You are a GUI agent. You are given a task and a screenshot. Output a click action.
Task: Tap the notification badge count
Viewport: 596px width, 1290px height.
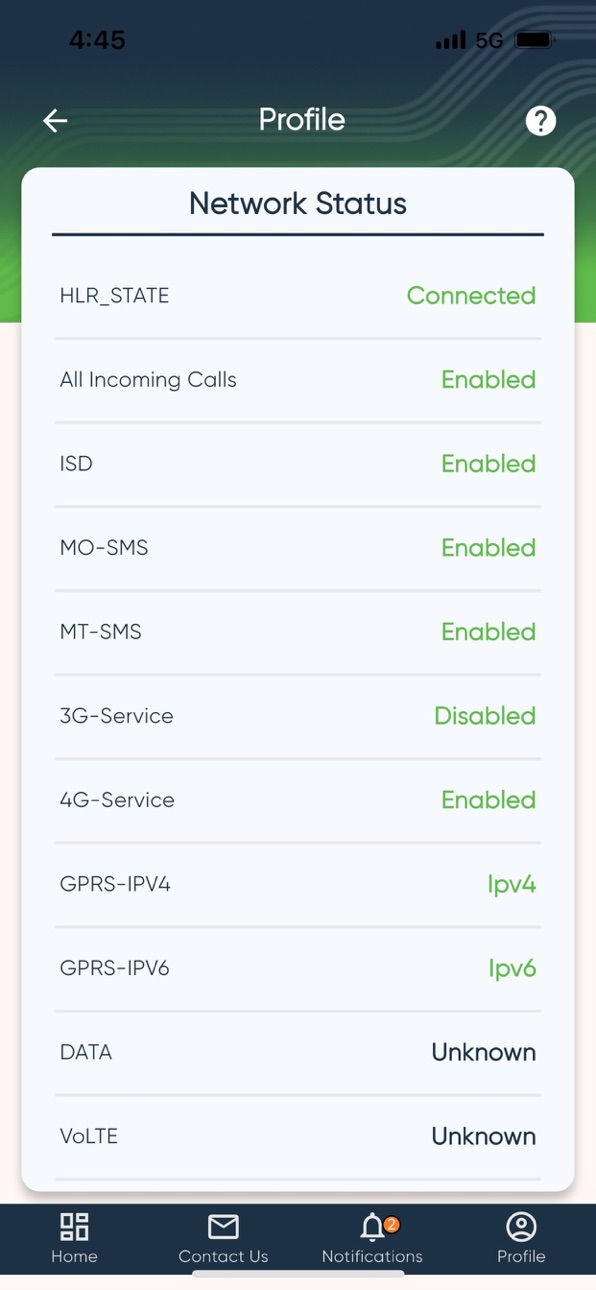point(391,1224)
